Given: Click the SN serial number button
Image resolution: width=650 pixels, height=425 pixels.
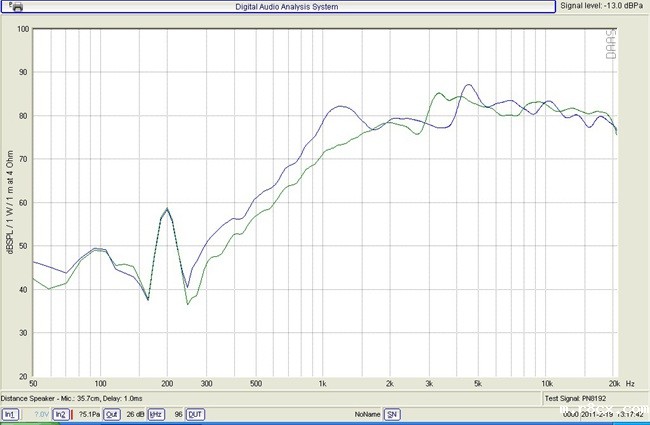Looking at the screenshot, I should point(392,414).
